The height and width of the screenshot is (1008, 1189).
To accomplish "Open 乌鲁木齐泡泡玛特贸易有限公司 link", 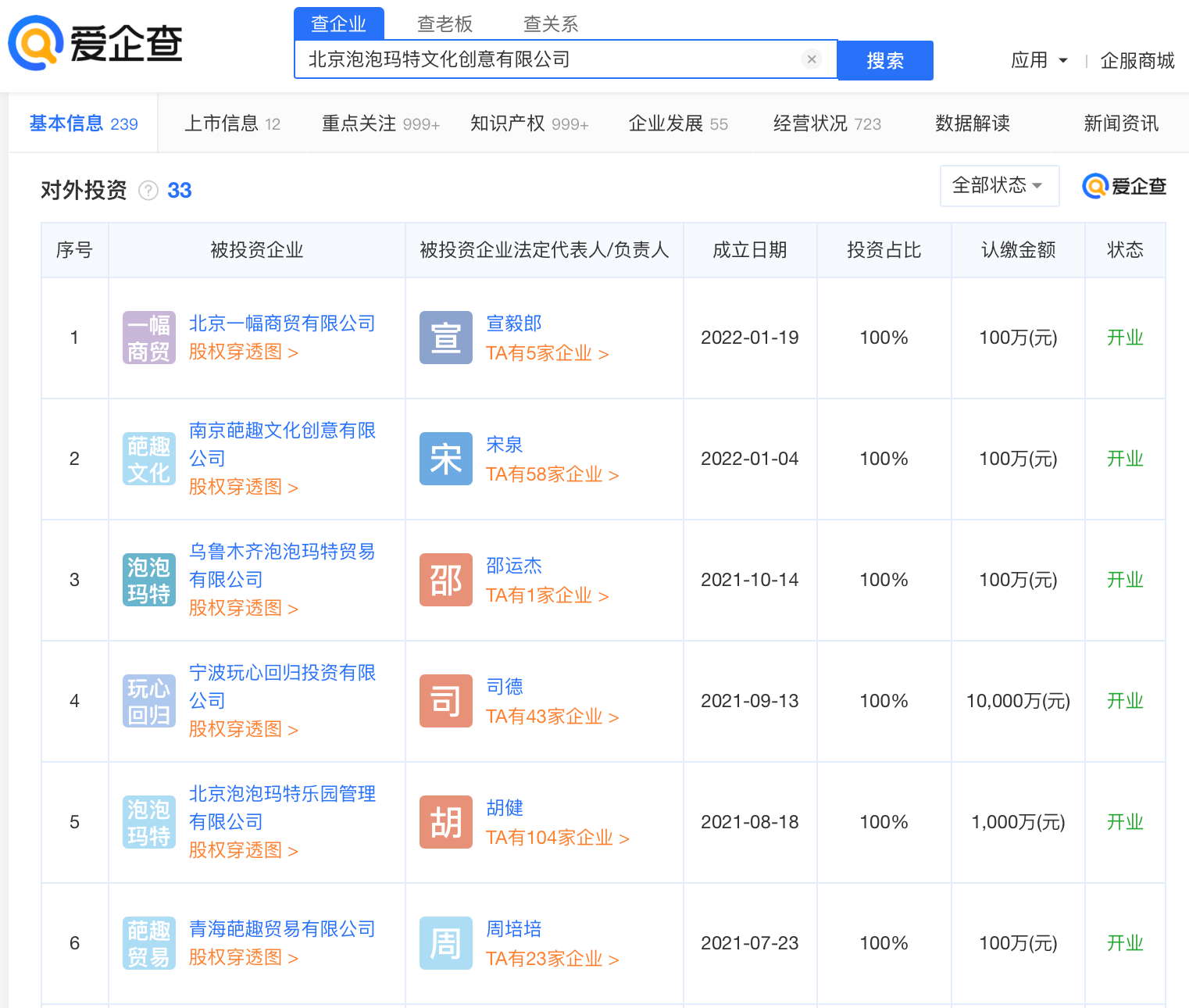I will [282, 566].
